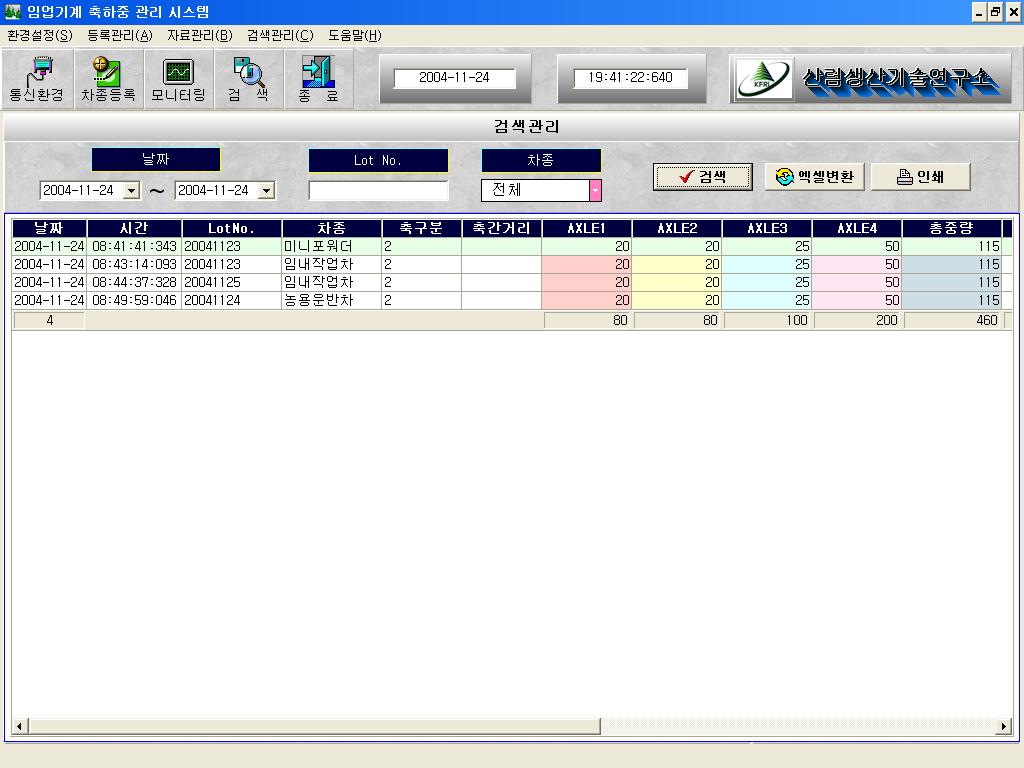The width and height of the screenshot is (1024, 768).
Task: Click the 종료 exit toolbar icon
Action: pos(319,79)
